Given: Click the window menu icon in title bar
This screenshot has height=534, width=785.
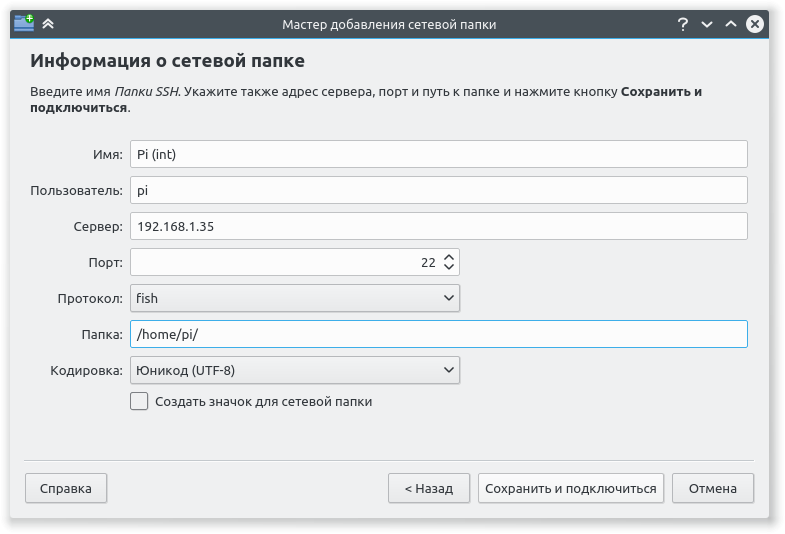Looking at the screenshot, I should (24, 24).
